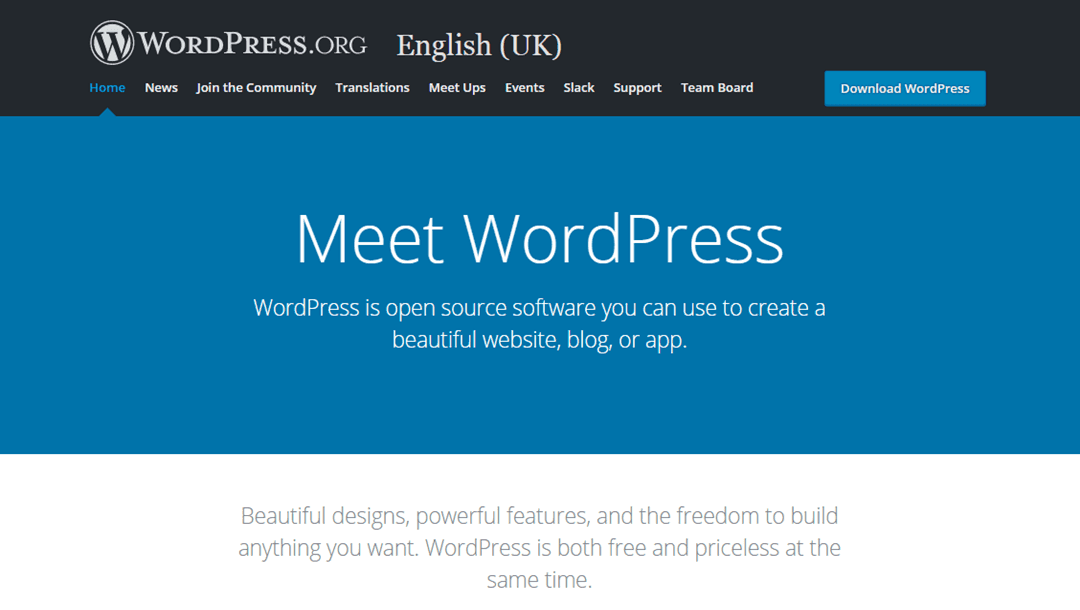Screen dimensions: 1080x610
Task: Open the Team Board menu item
Action: tap(717, 88)
